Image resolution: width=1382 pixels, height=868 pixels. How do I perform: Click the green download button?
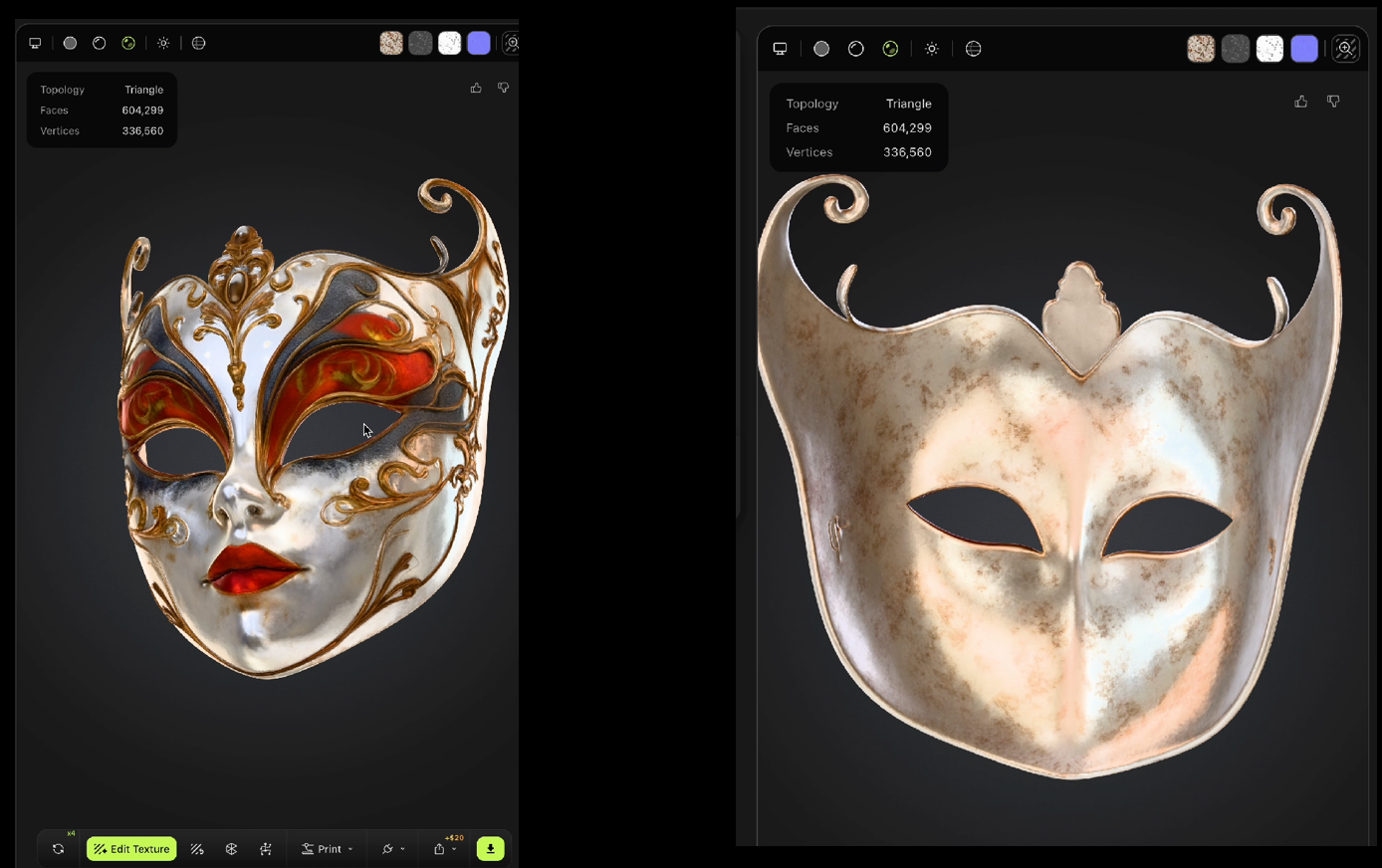click(x=490, y=849)
